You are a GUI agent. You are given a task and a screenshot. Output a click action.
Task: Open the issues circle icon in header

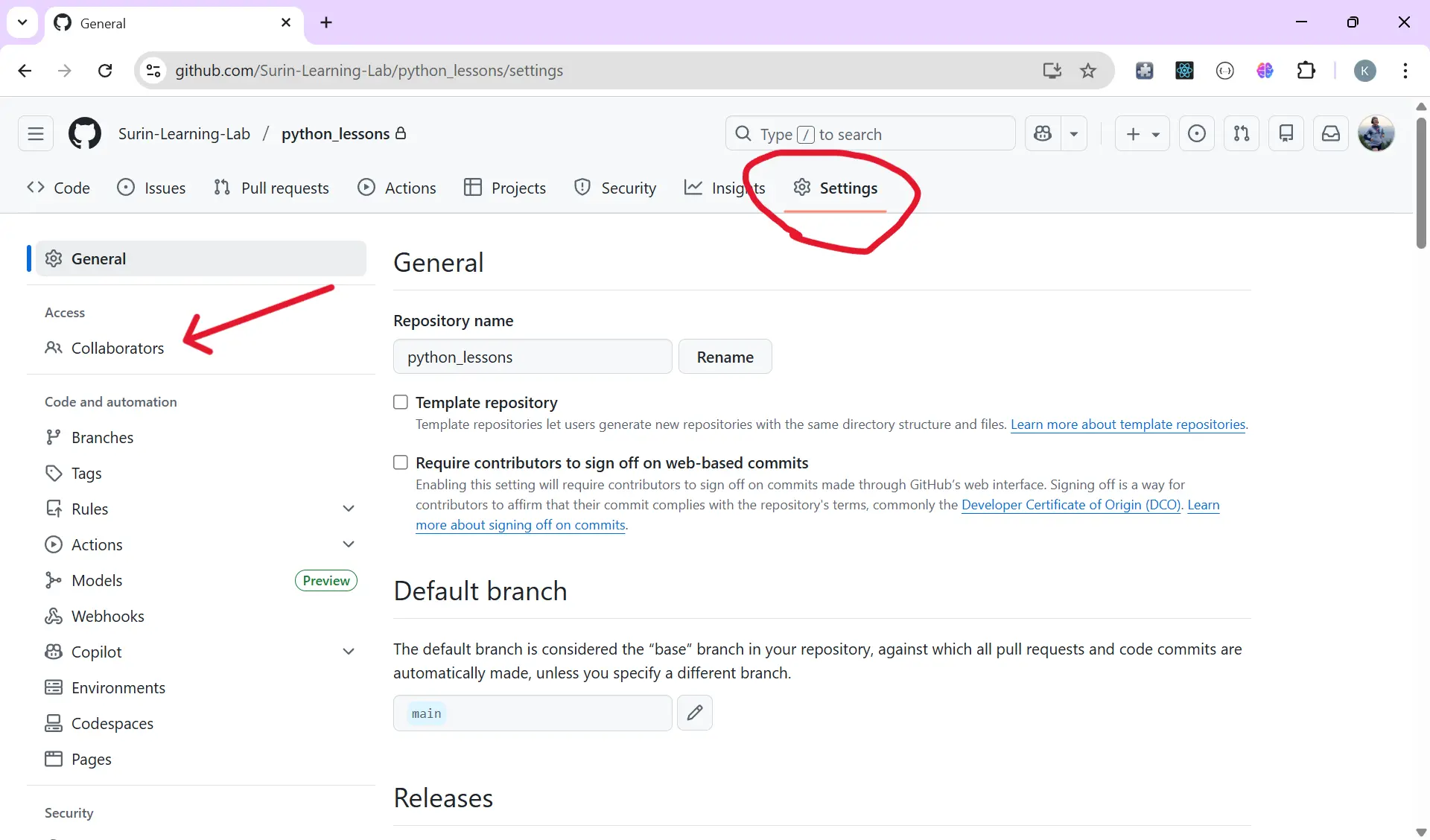click(1197, 134)
